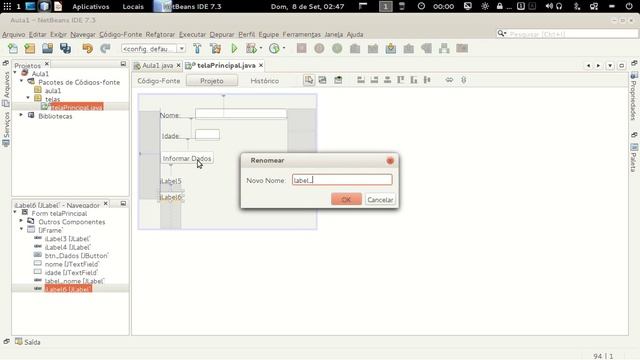Run the project with green play icon

pos(234,49)
